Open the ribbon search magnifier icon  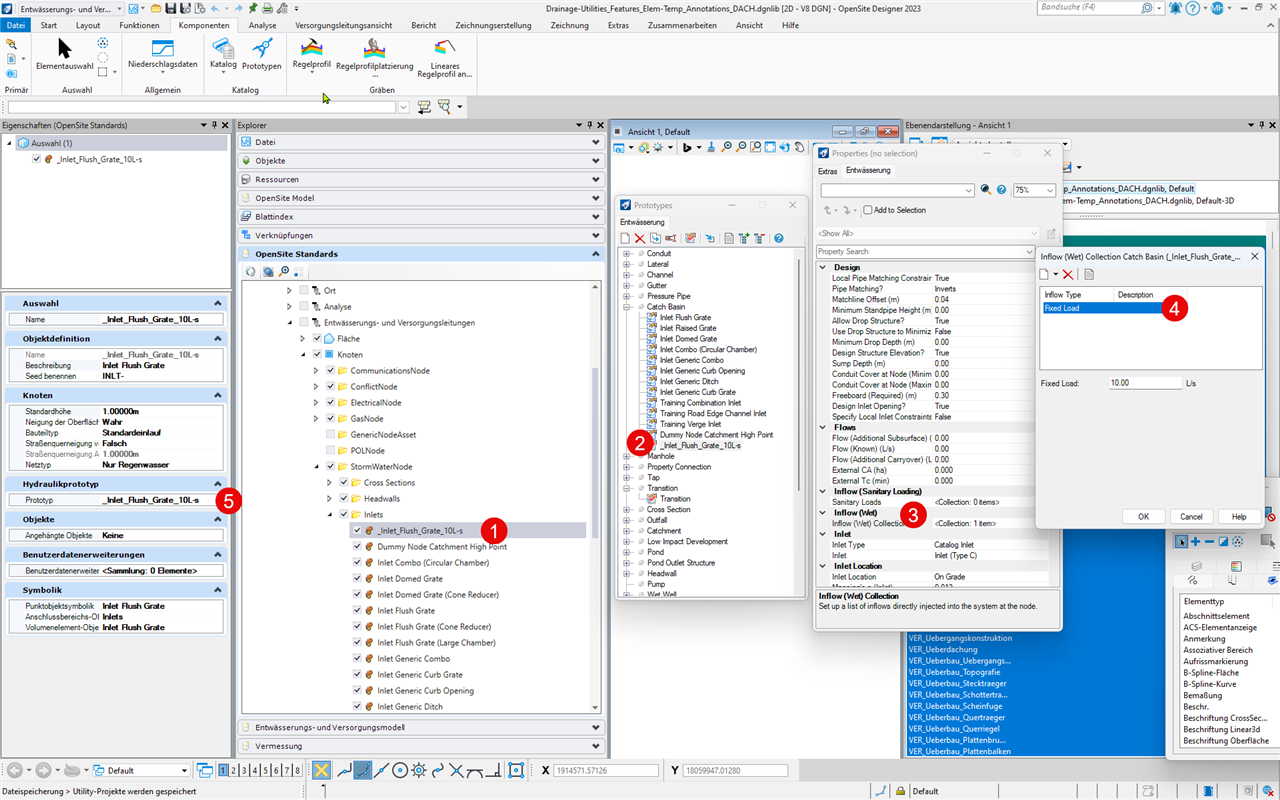1147,8
